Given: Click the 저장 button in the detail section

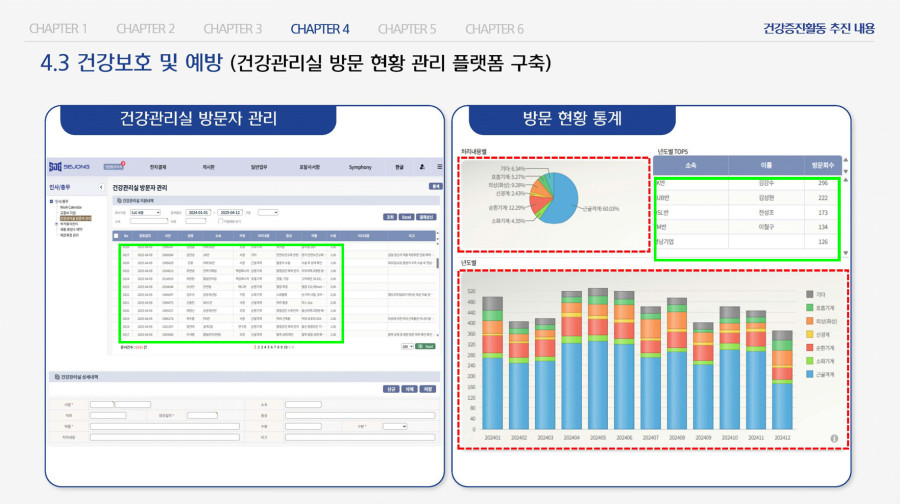Looking at the screenshot, I should [428, 389].
